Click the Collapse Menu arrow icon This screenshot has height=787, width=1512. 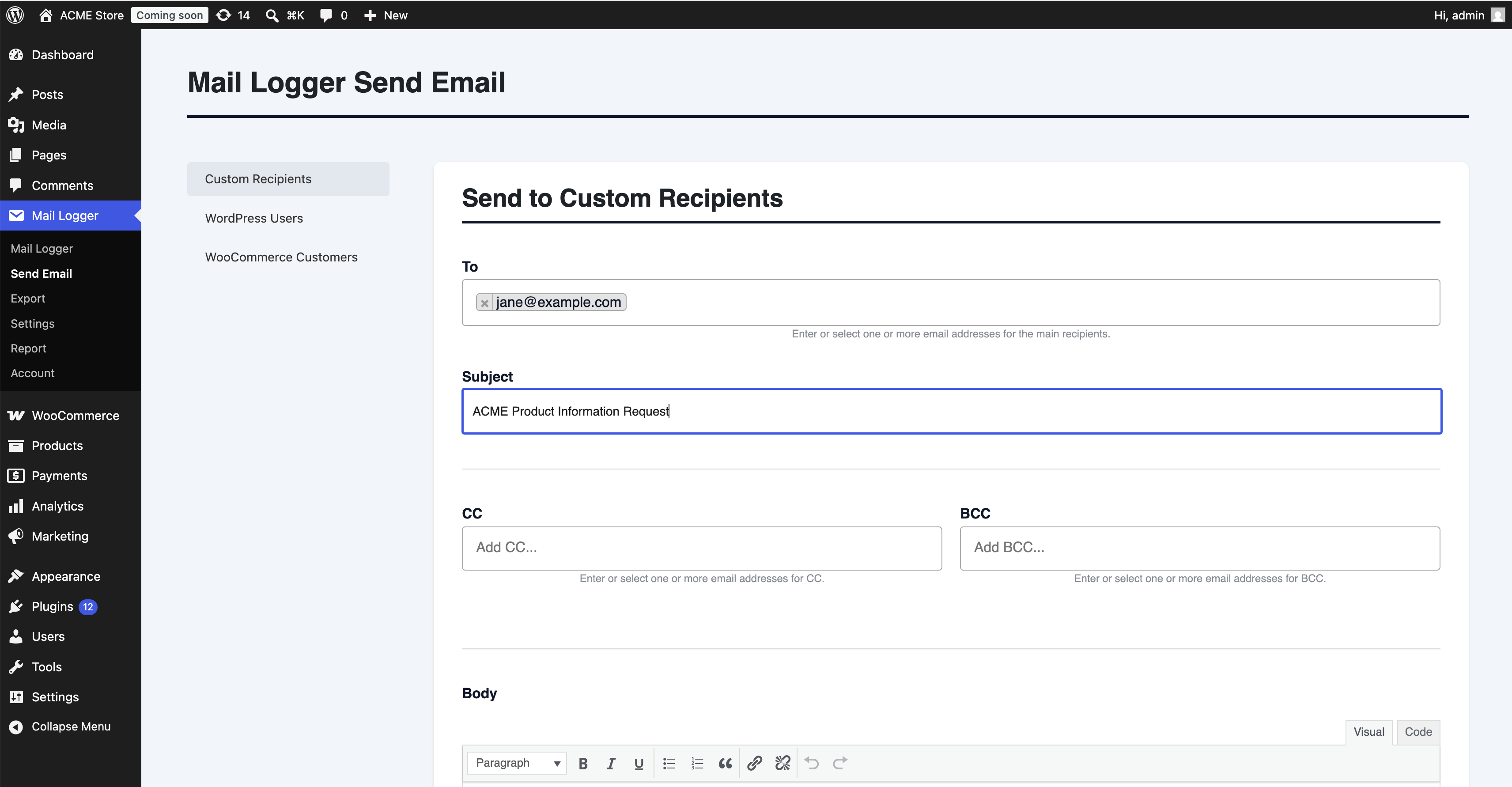click(16, 726)
